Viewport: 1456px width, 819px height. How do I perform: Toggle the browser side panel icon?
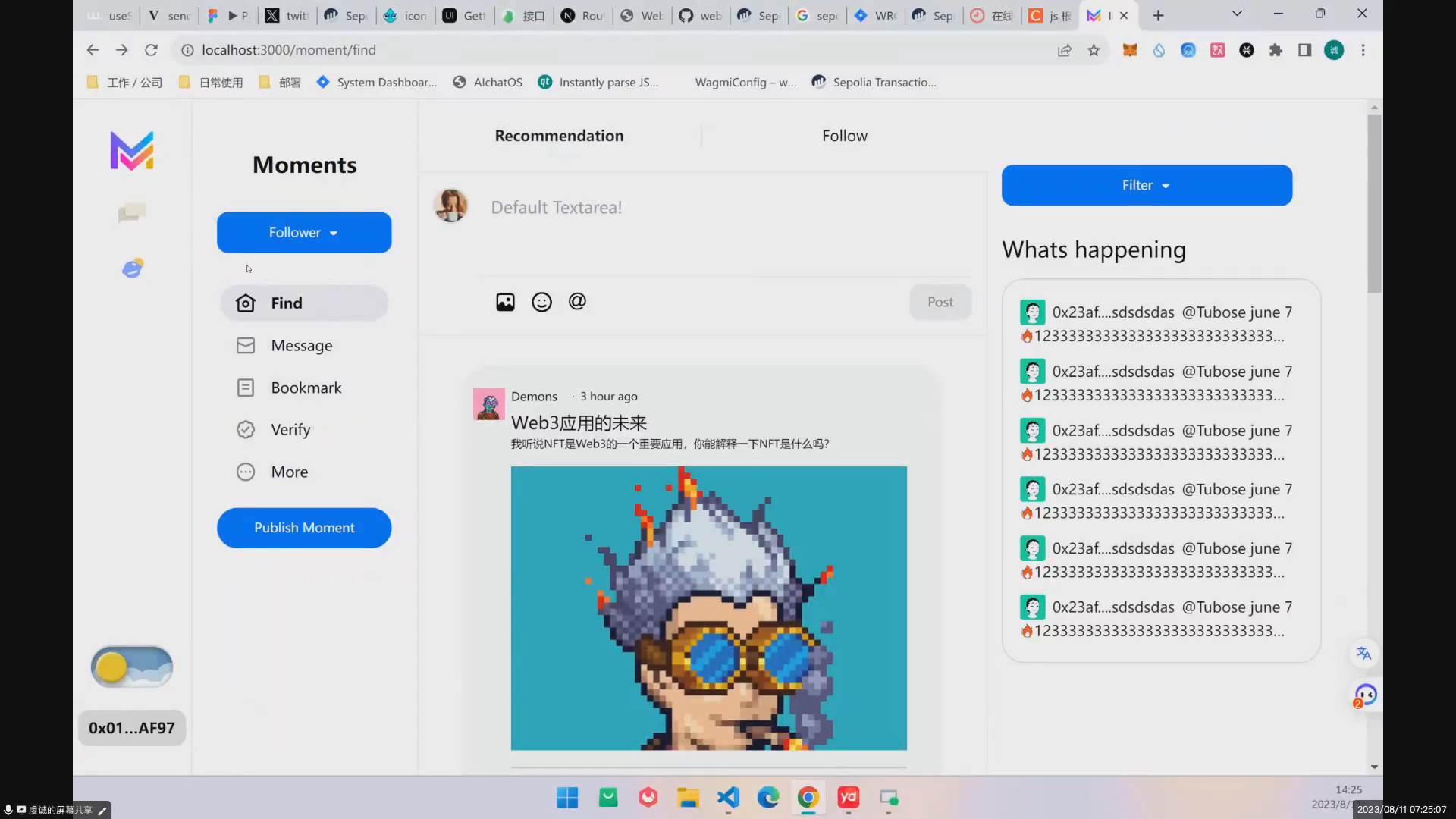1304,50
